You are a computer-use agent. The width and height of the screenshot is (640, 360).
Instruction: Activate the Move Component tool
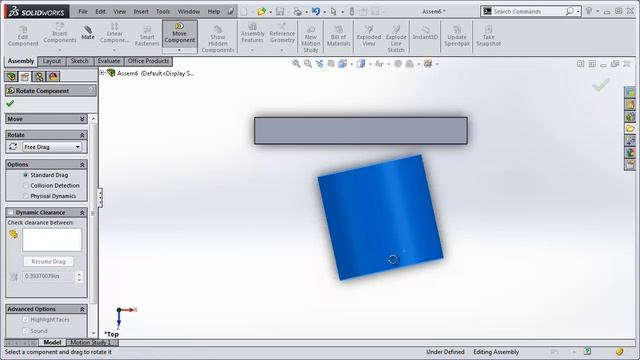(x=180, y=33)
